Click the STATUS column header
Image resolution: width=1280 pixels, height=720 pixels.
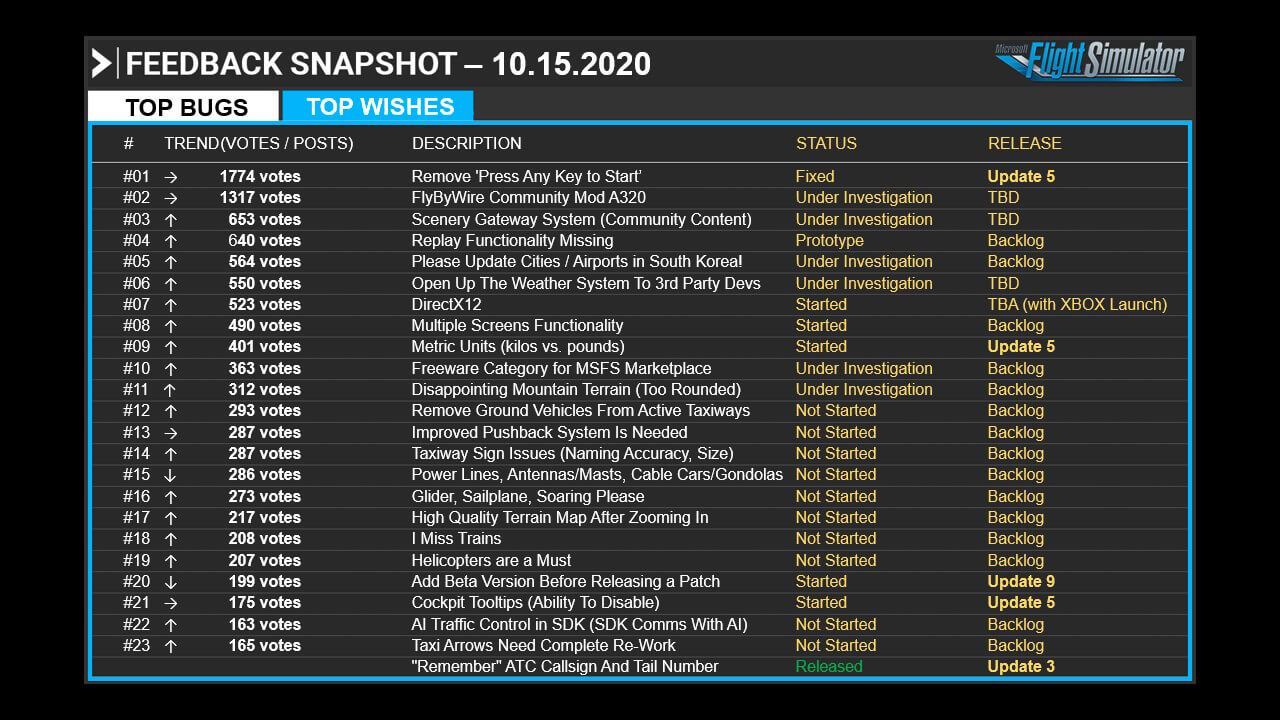(x=826, y=143)
